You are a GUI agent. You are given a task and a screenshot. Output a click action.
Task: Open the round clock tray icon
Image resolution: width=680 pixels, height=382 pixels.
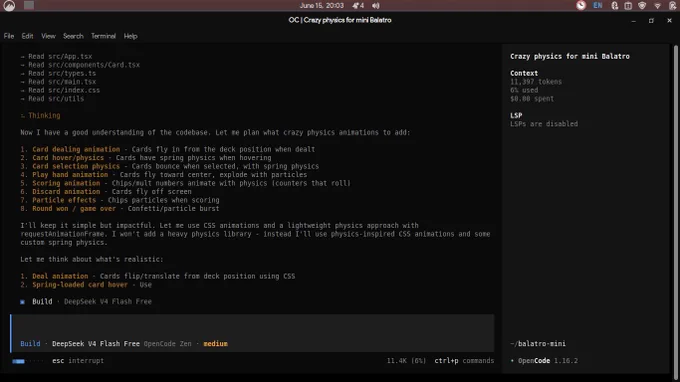581,5
